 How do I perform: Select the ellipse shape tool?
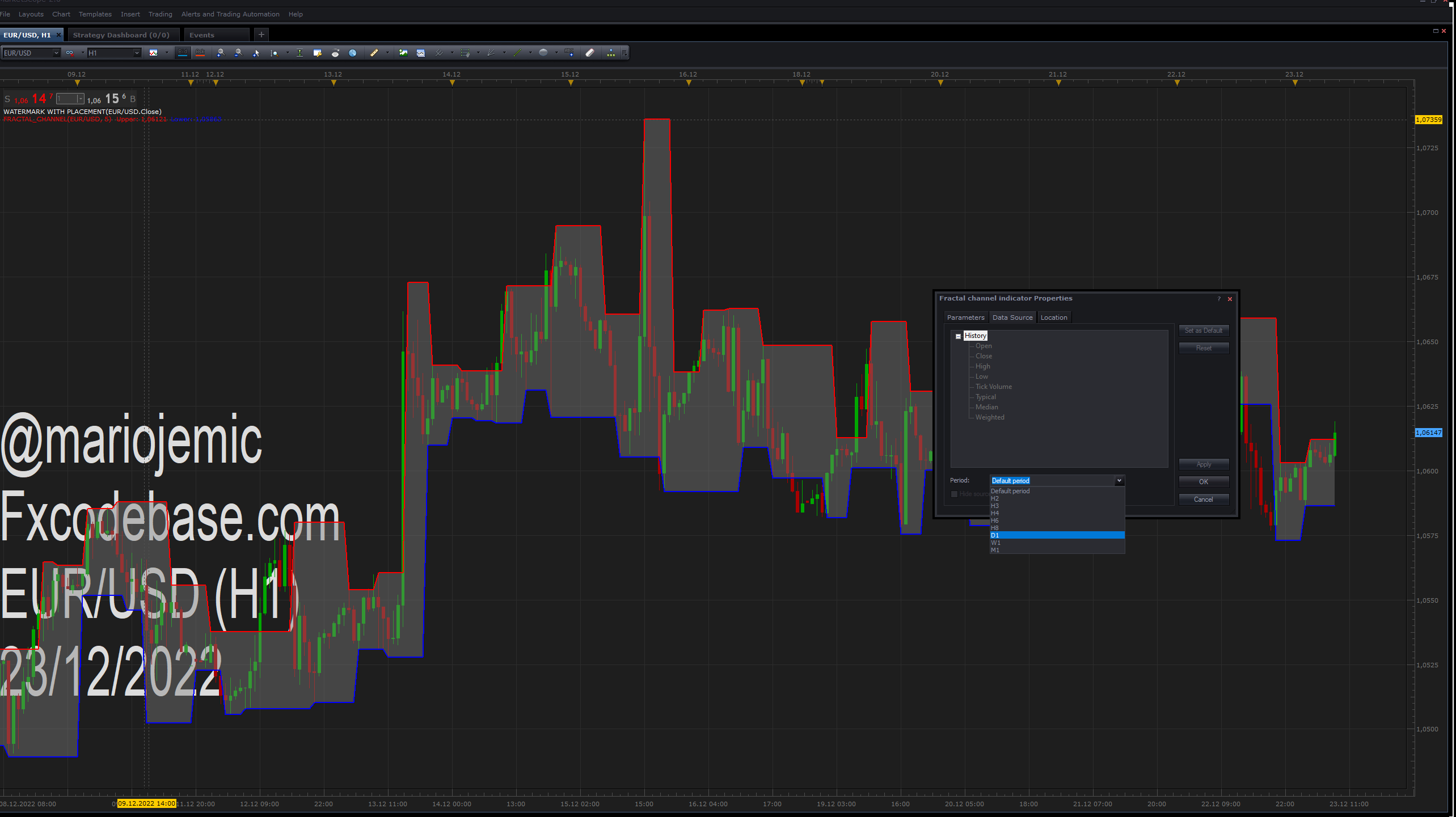[x=543, y=53]
